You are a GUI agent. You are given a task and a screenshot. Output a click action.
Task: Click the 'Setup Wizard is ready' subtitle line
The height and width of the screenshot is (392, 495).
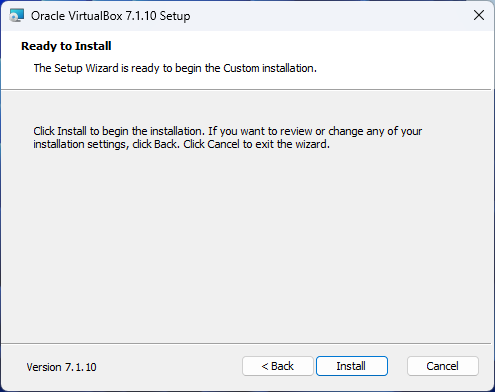point(175,68)
